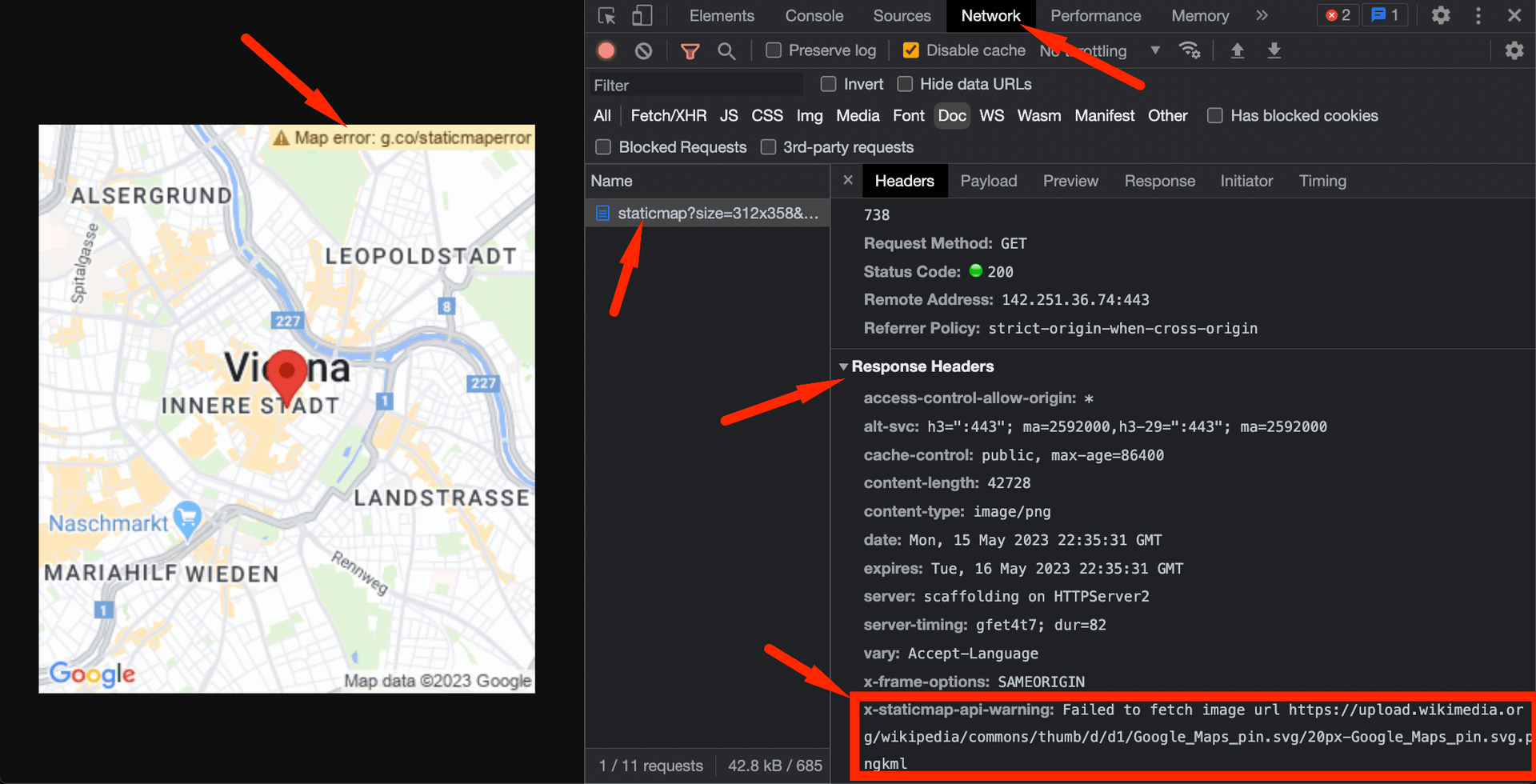
Task: Show the 2 errors badge
Action: click(x=1338, y=15)
